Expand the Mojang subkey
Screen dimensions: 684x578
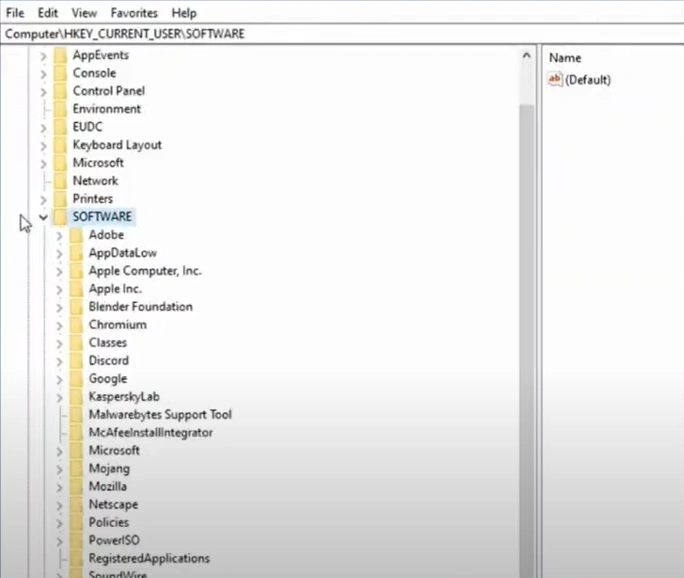tap(59, 469)
